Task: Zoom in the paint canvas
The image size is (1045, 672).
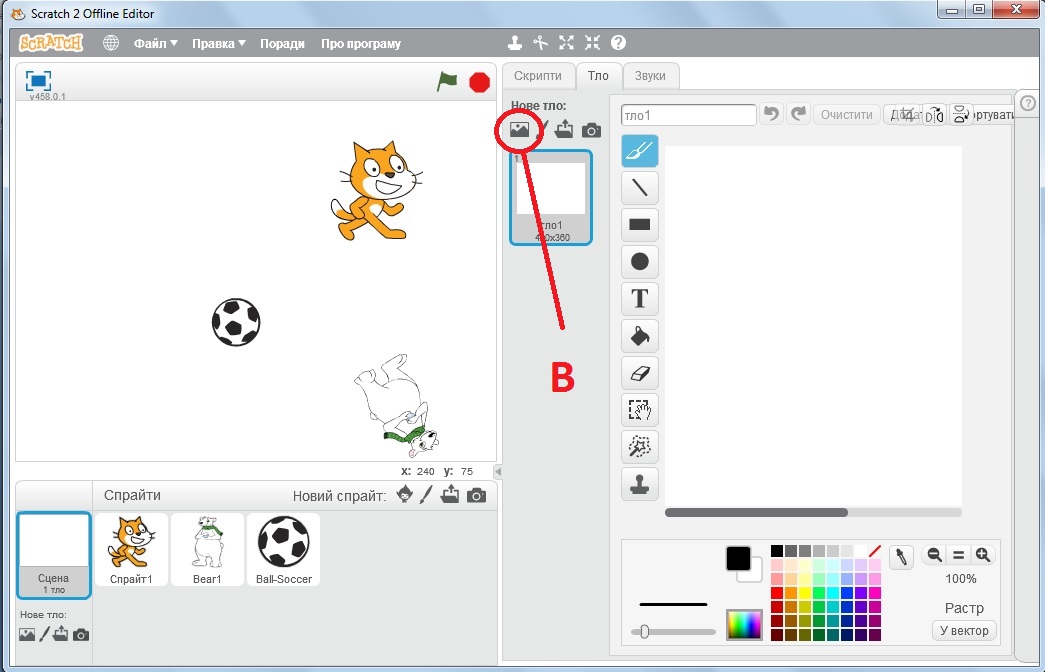Action: (x=982, y=555)
